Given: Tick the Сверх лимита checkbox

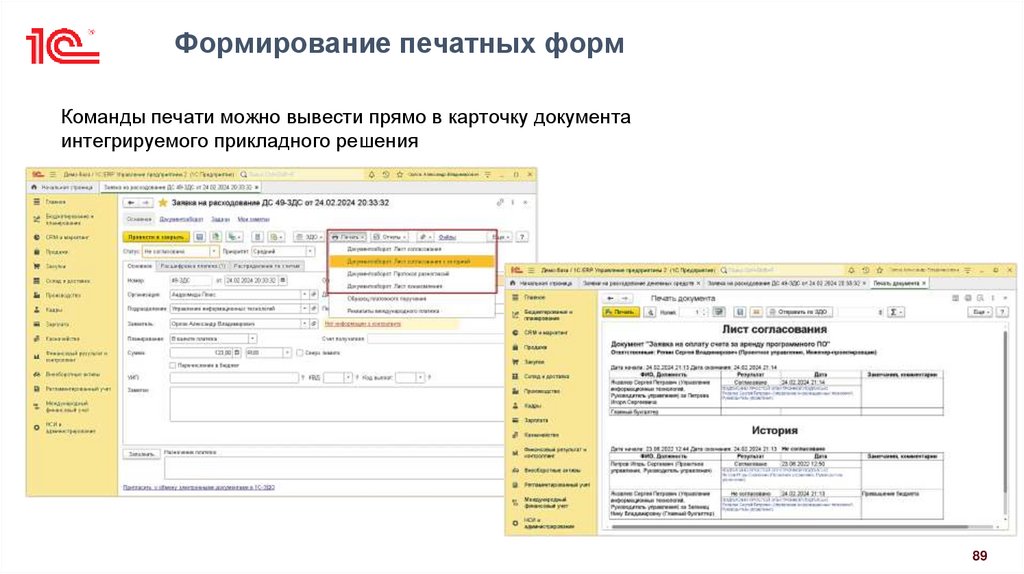Looking at the screenshot, I should coord(300,353).
